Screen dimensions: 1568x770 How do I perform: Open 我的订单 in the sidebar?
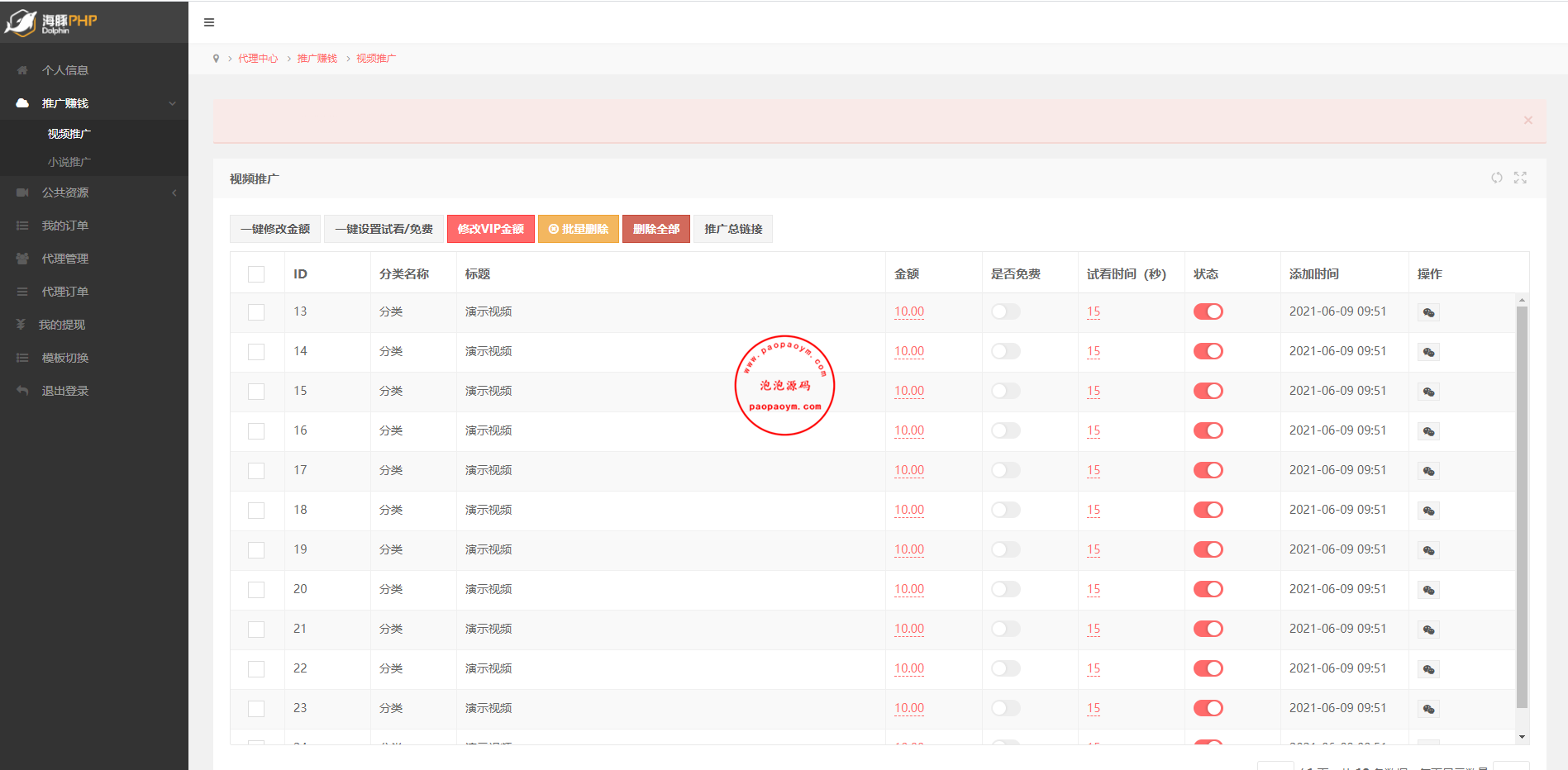pos(65,226)
